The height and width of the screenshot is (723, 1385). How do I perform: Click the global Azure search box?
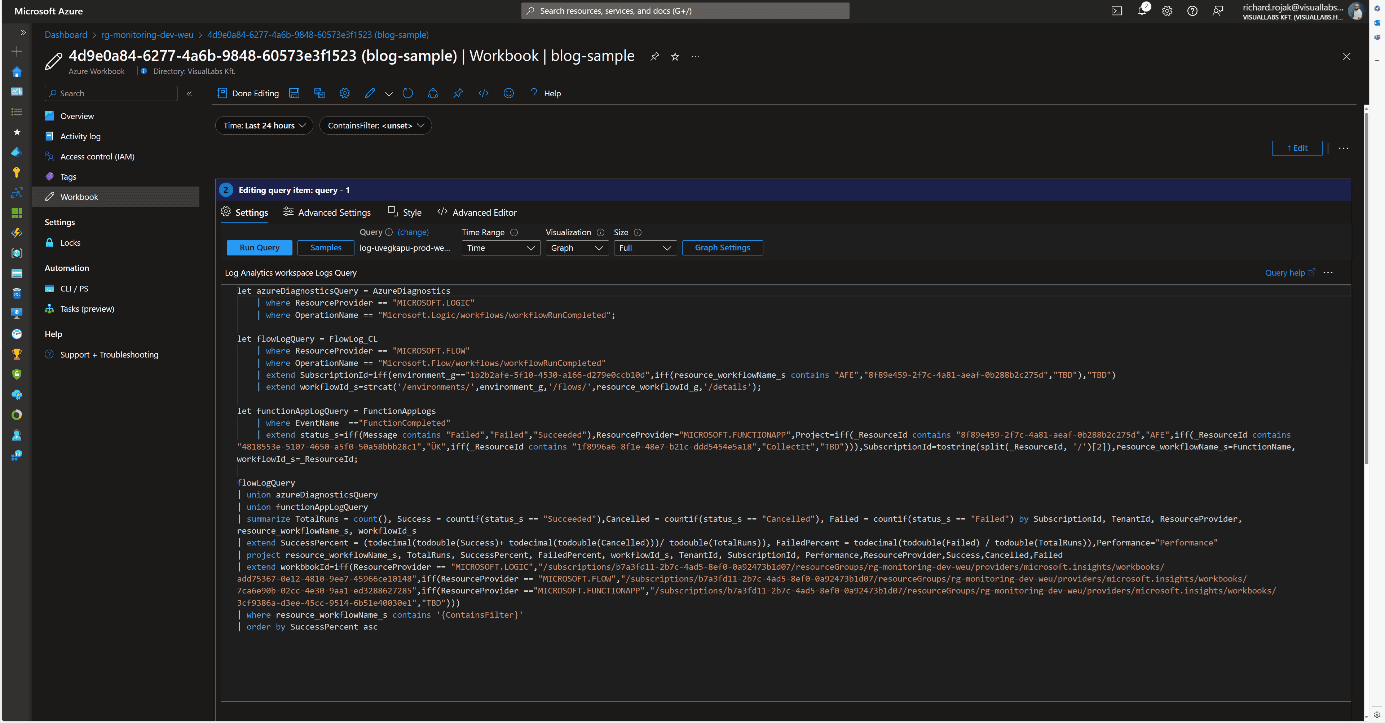pos(685,10)
